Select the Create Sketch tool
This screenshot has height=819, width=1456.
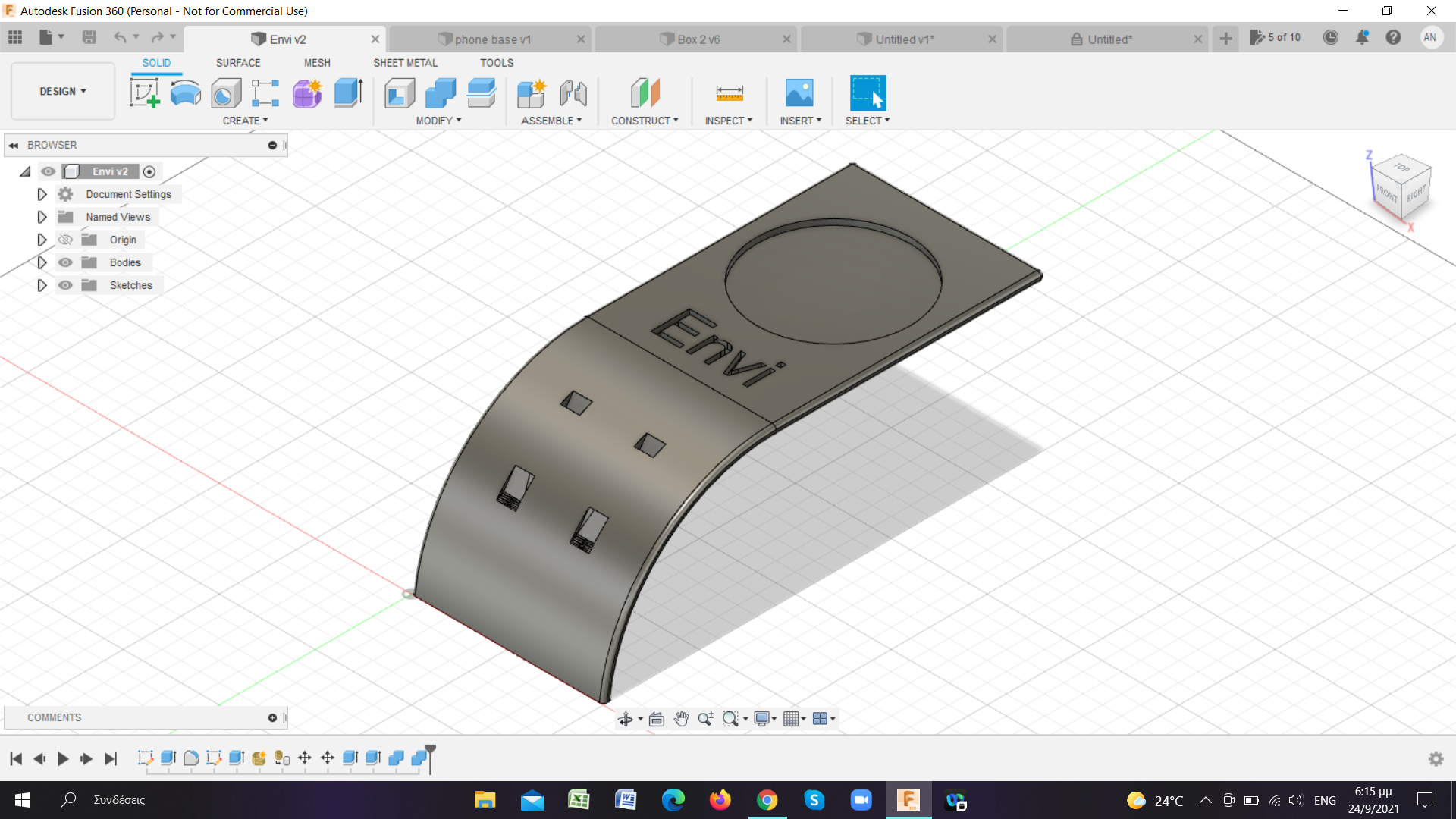[x=145, y=93]
